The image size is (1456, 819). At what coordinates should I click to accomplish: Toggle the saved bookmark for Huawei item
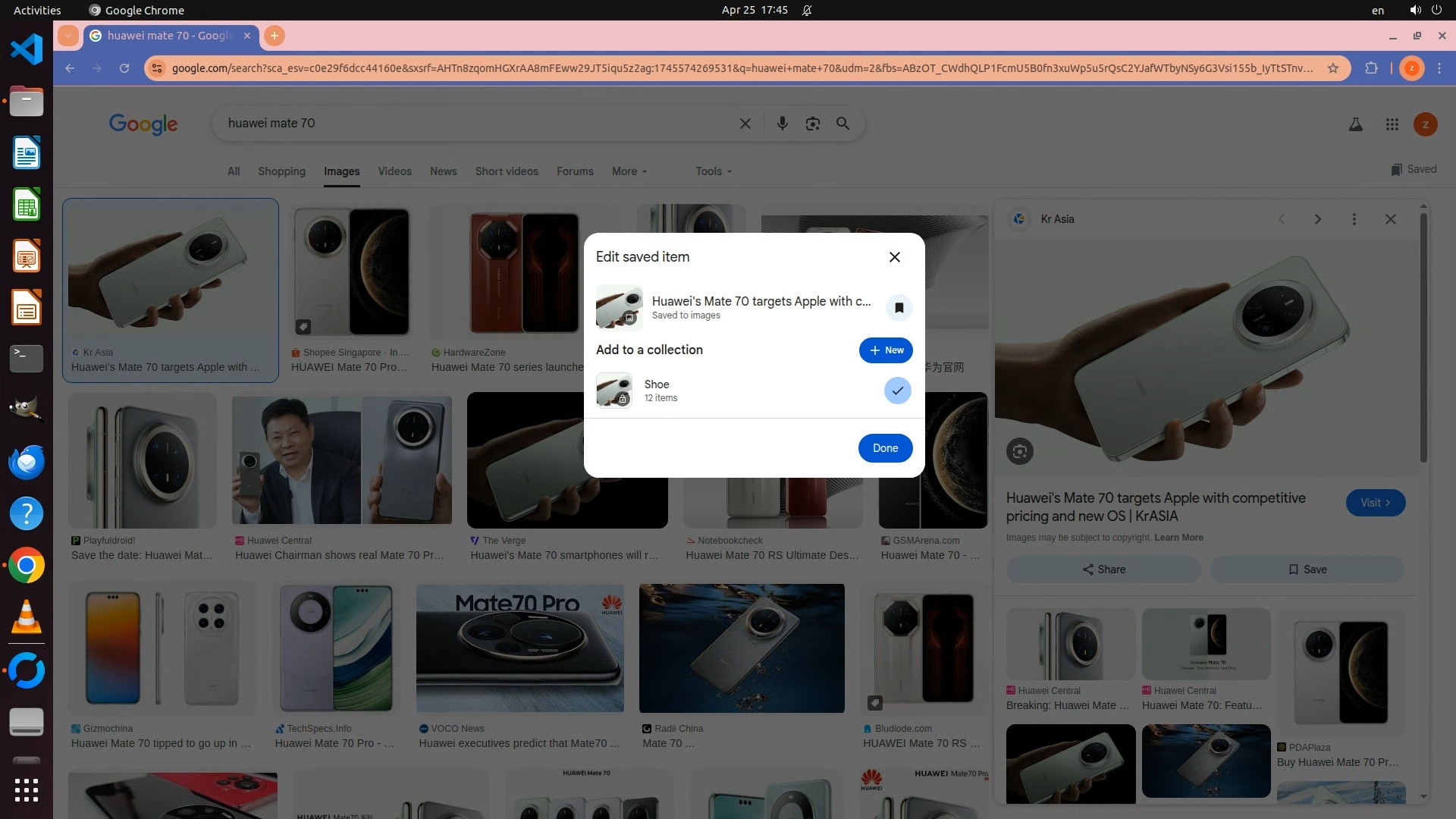(x=899, y=308)
